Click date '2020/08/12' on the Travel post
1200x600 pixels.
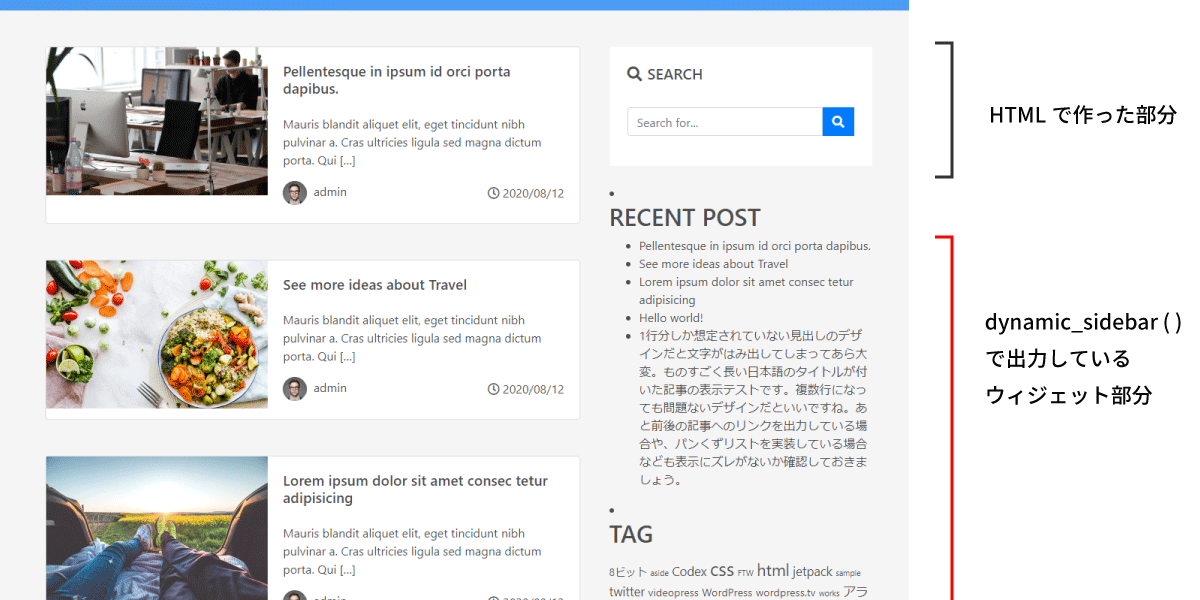[x=533, y=389]
